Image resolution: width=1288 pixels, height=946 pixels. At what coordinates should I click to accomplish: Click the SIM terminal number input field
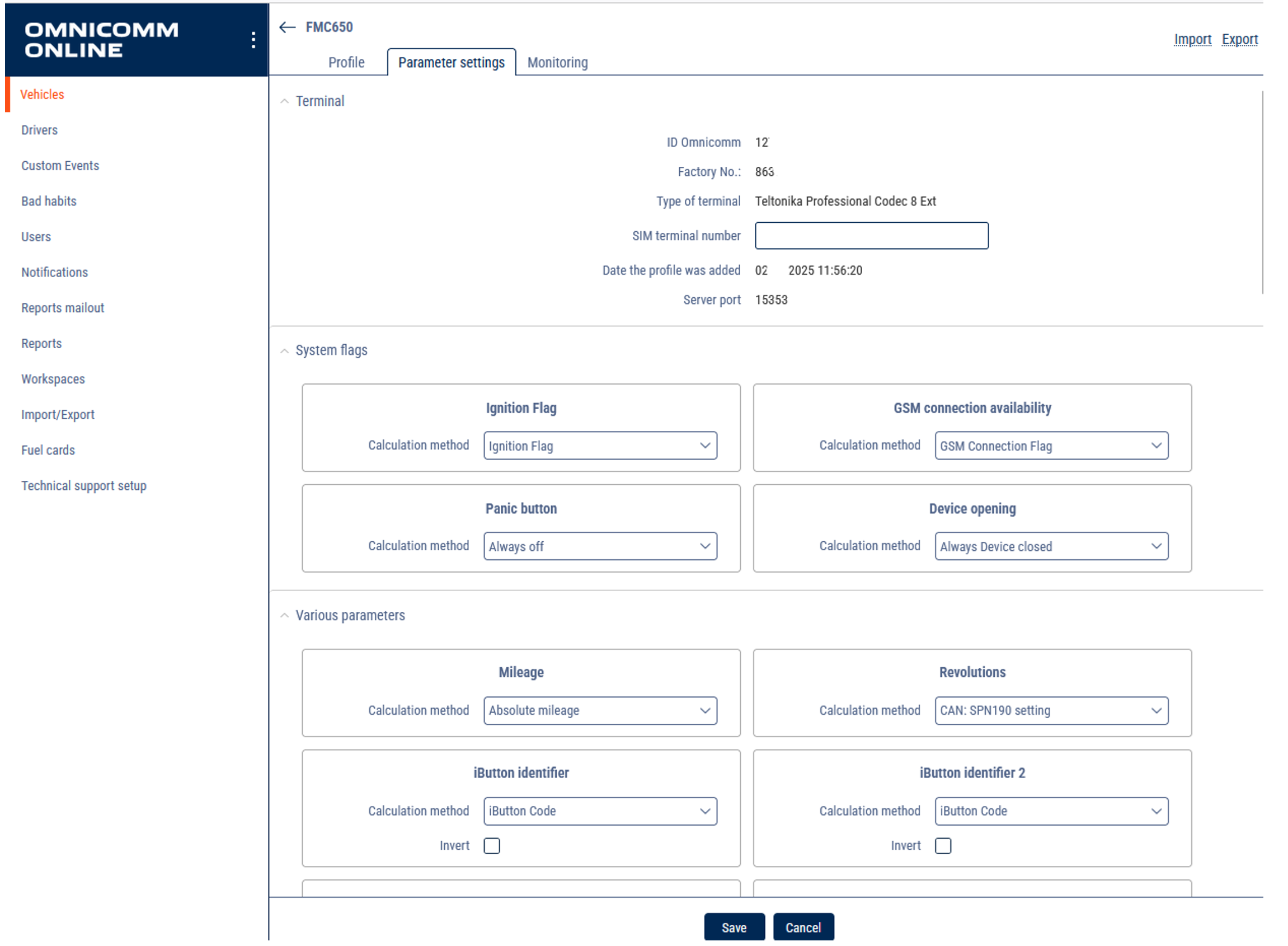(871, 235)
